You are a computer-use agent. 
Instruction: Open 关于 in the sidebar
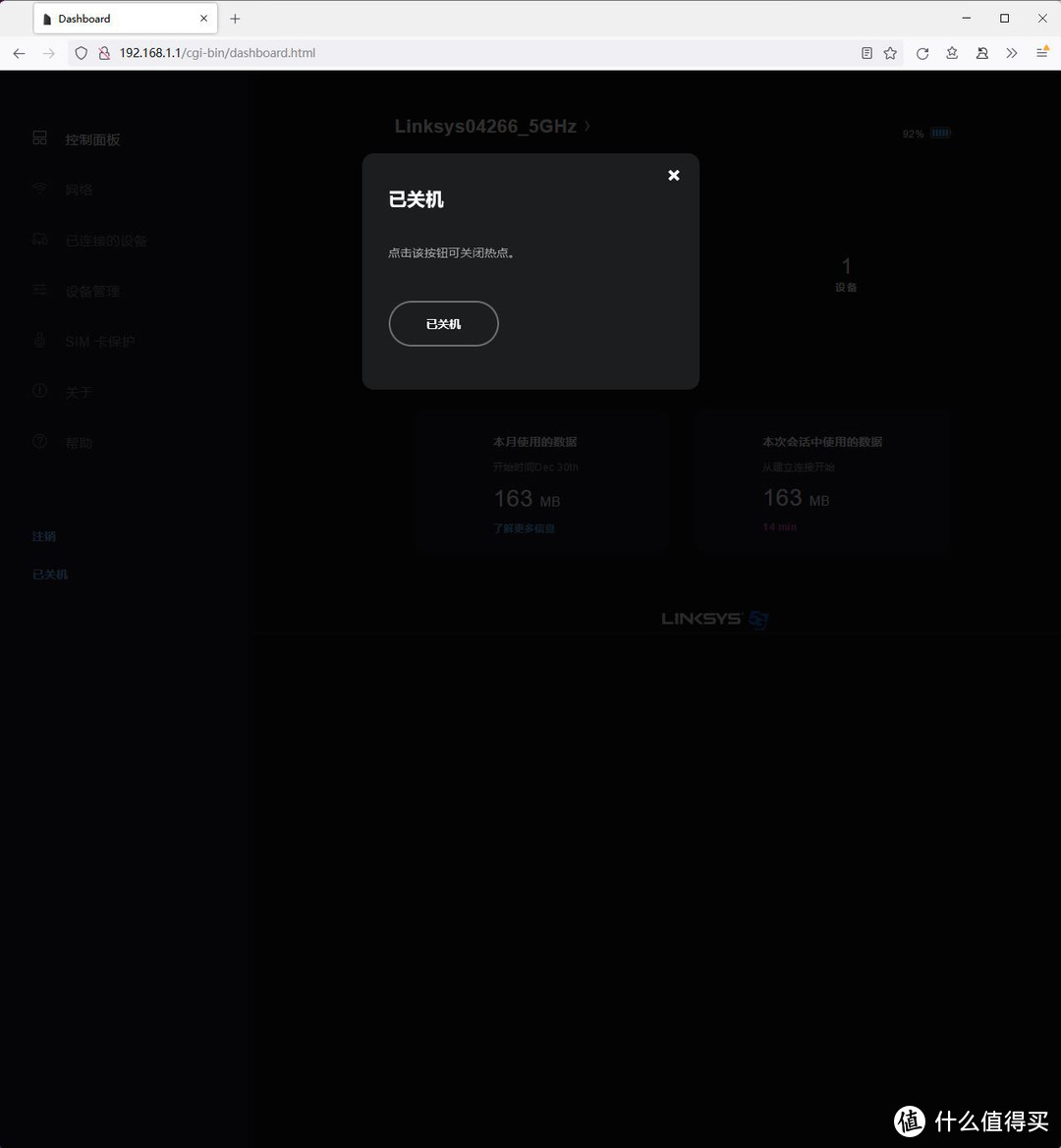[x=79, y=393]
